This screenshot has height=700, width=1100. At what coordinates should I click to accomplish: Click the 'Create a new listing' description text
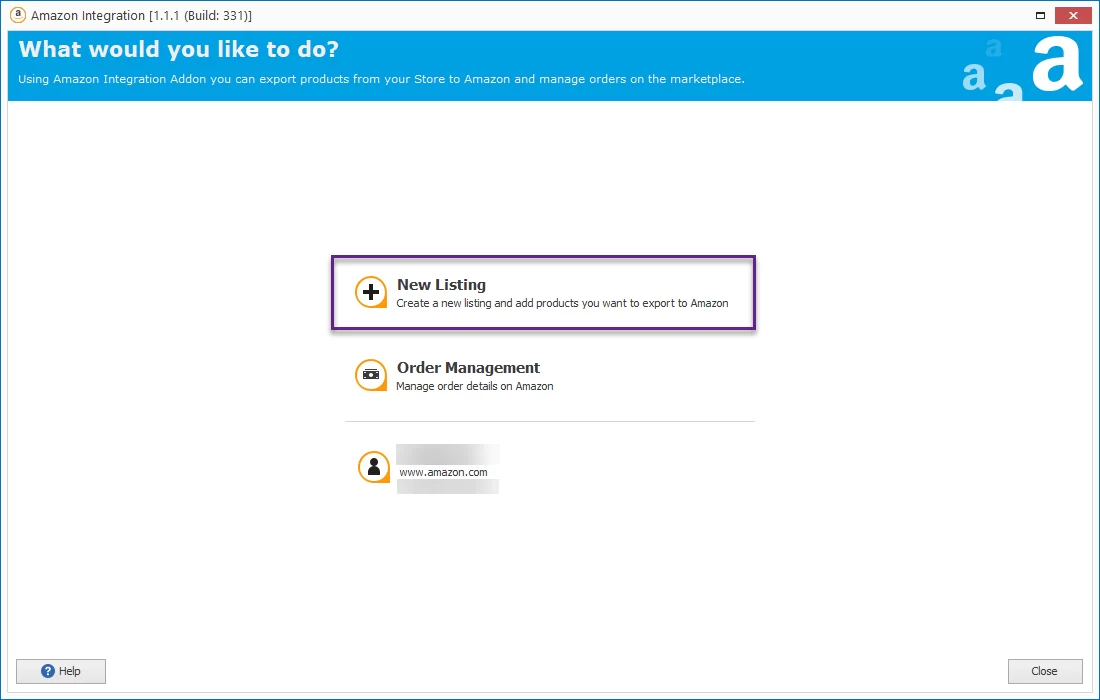562,303
